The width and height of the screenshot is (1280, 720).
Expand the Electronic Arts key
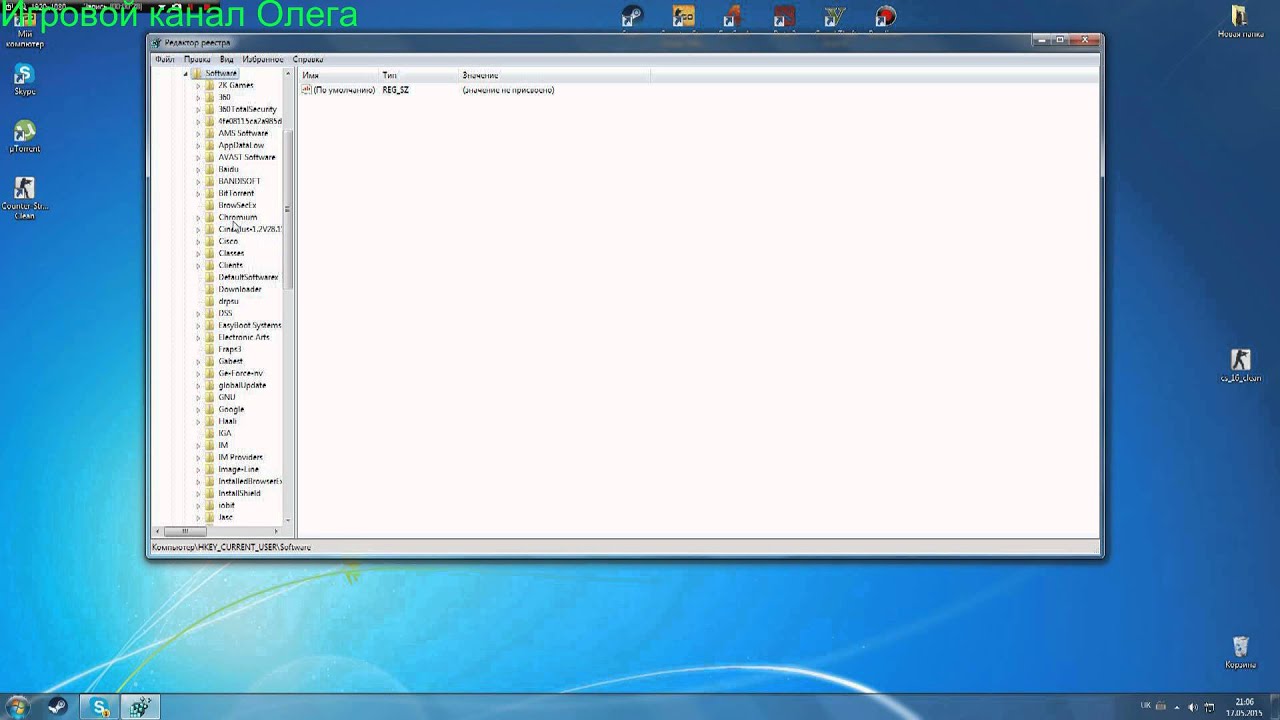pyautogui.click(x=198, y=337)
